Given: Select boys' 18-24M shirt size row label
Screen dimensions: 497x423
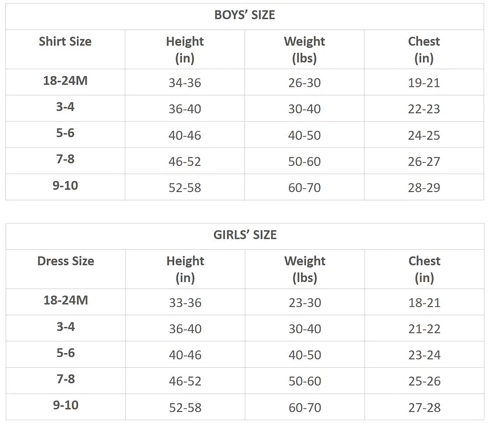Looking at the screenshot, I should pyautogui.click(x=65, y=81).
